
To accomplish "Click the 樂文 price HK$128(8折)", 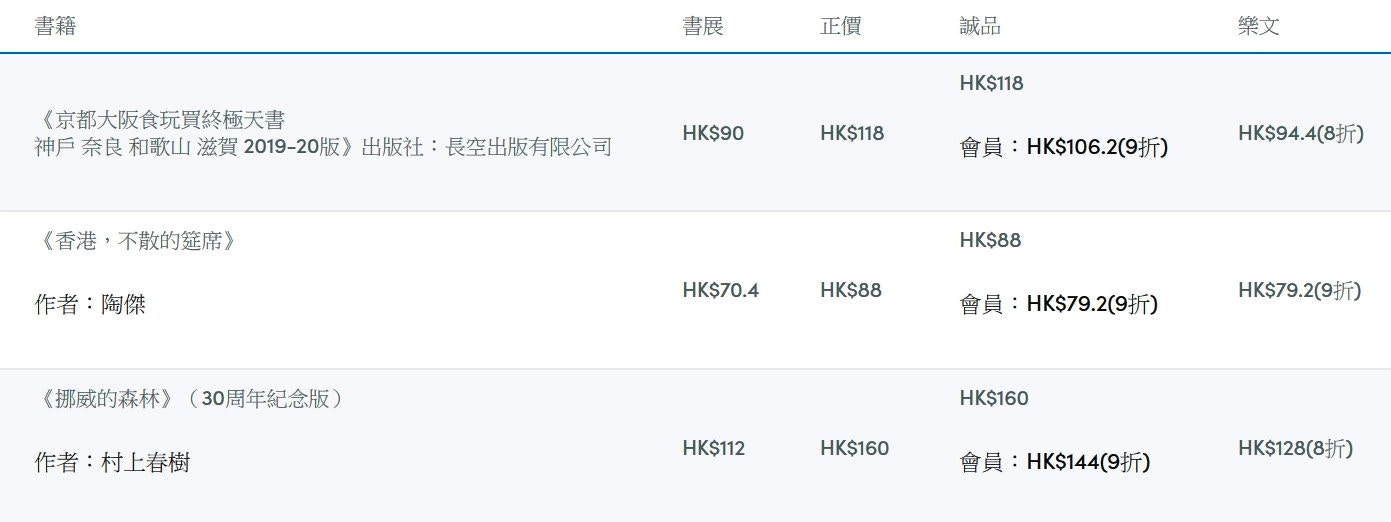I will tap(1296, 448).
